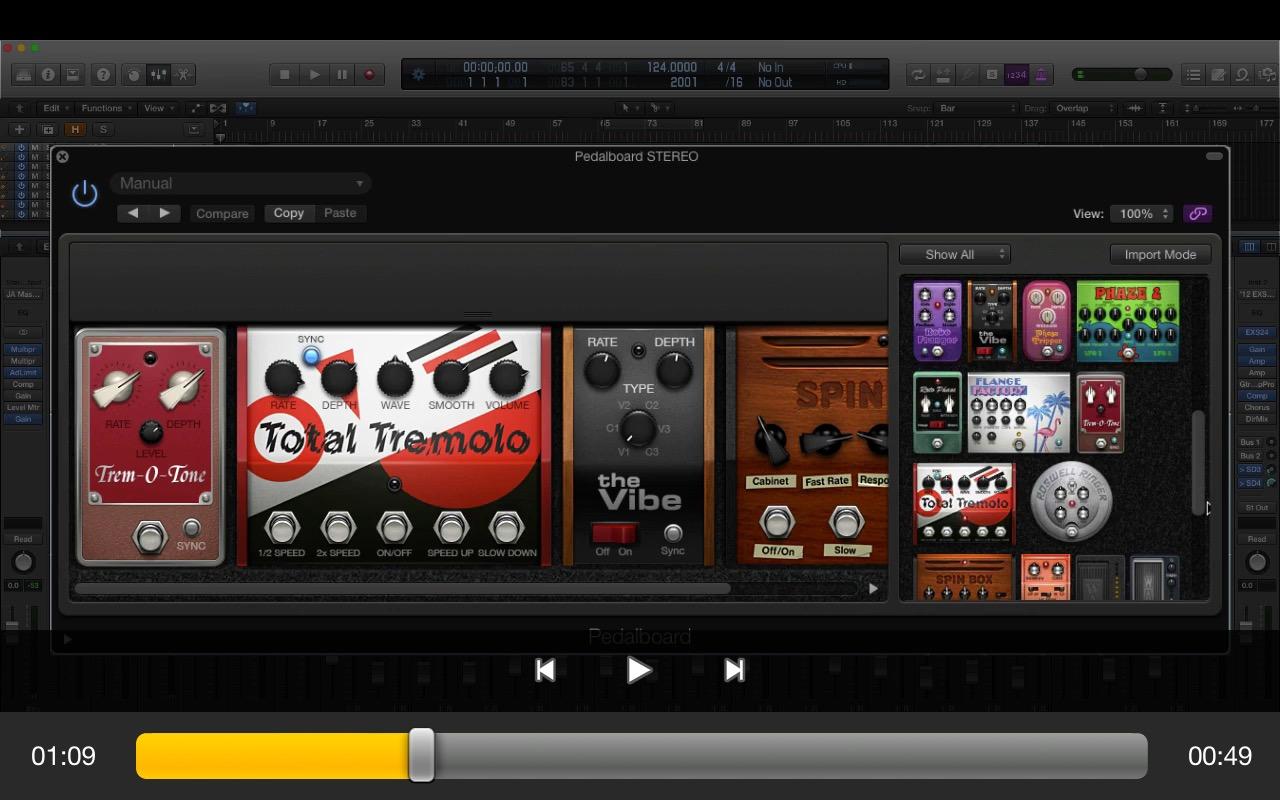Select previous preset with left arrow
This screenshot has width=1280, height=800.
pyautogui.click(x=133, y=213)
